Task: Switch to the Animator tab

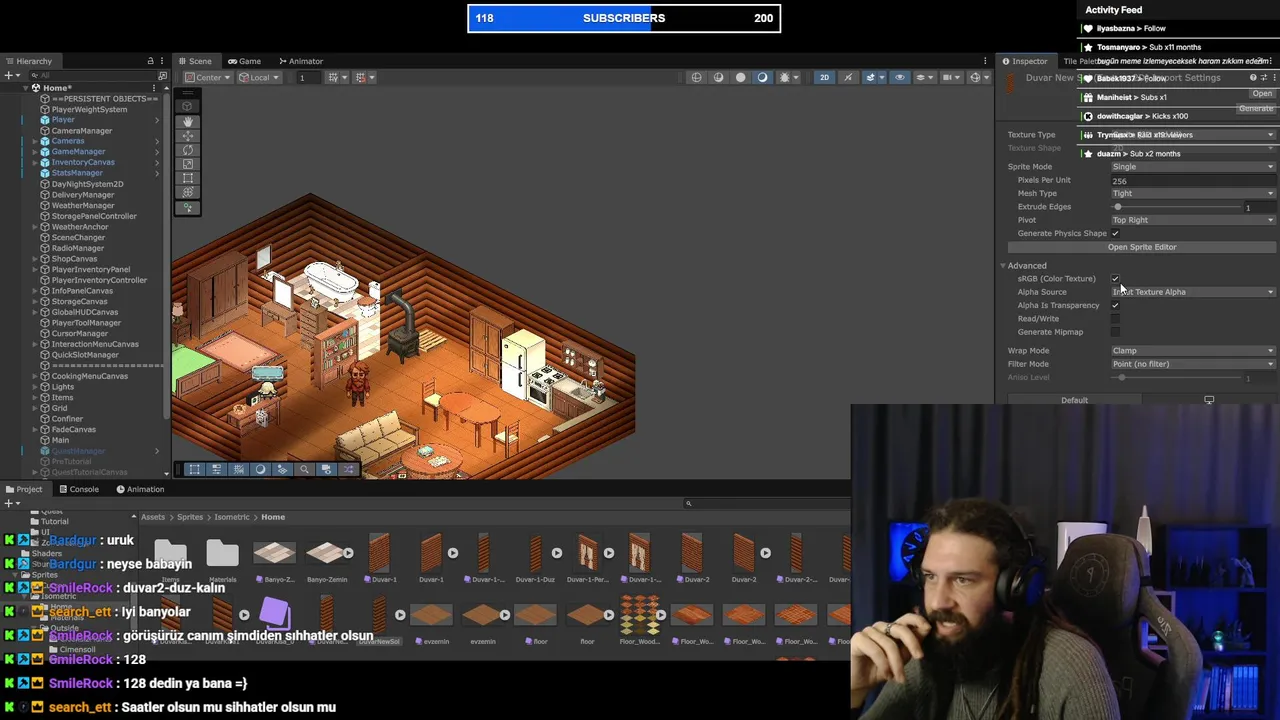Action: (300, 61)
